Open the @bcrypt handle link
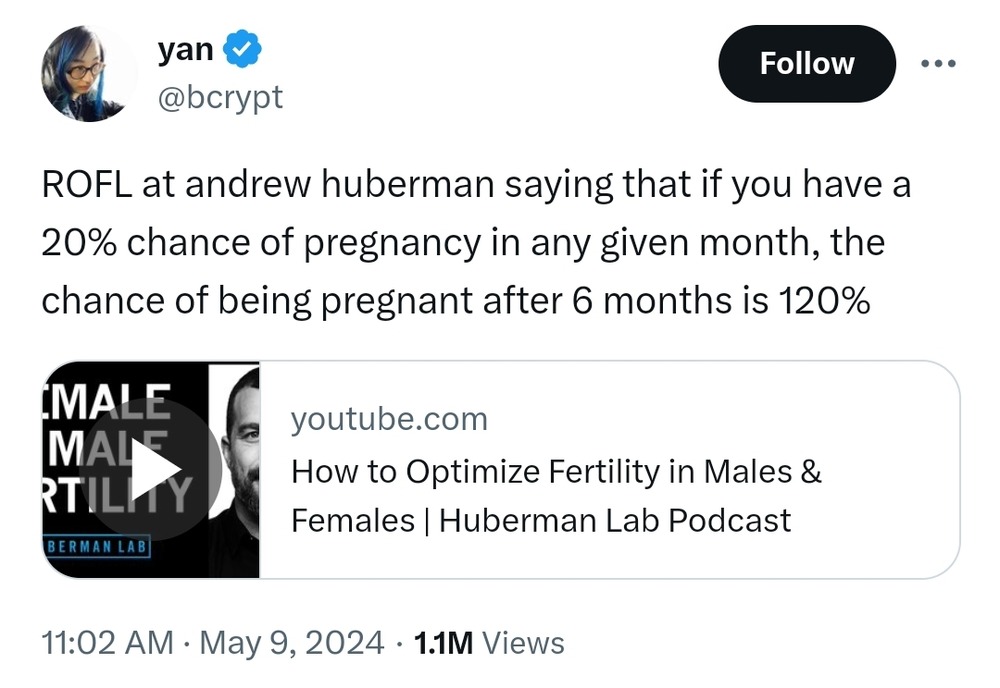This screenshot has height=688, width=1000. (x=220, y=97)
